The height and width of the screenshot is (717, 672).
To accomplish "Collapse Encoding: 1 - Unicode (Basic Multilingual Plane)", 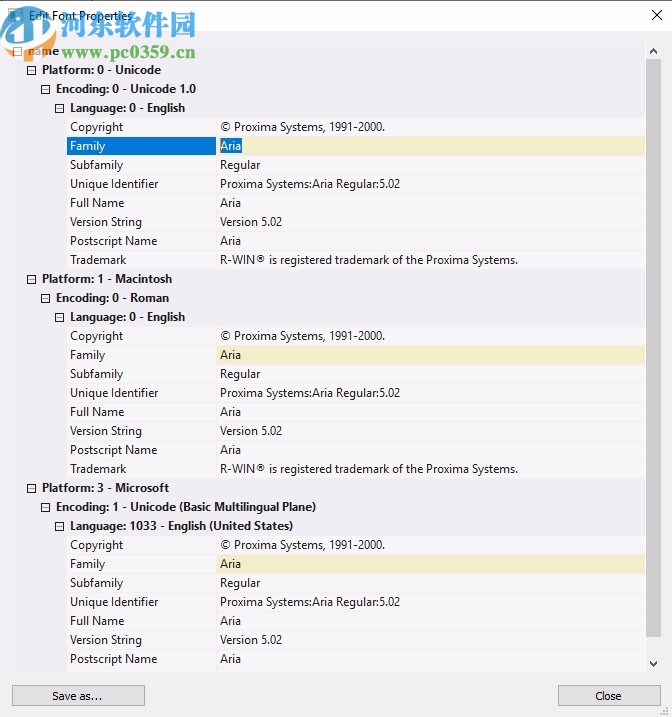I will 45,508.
